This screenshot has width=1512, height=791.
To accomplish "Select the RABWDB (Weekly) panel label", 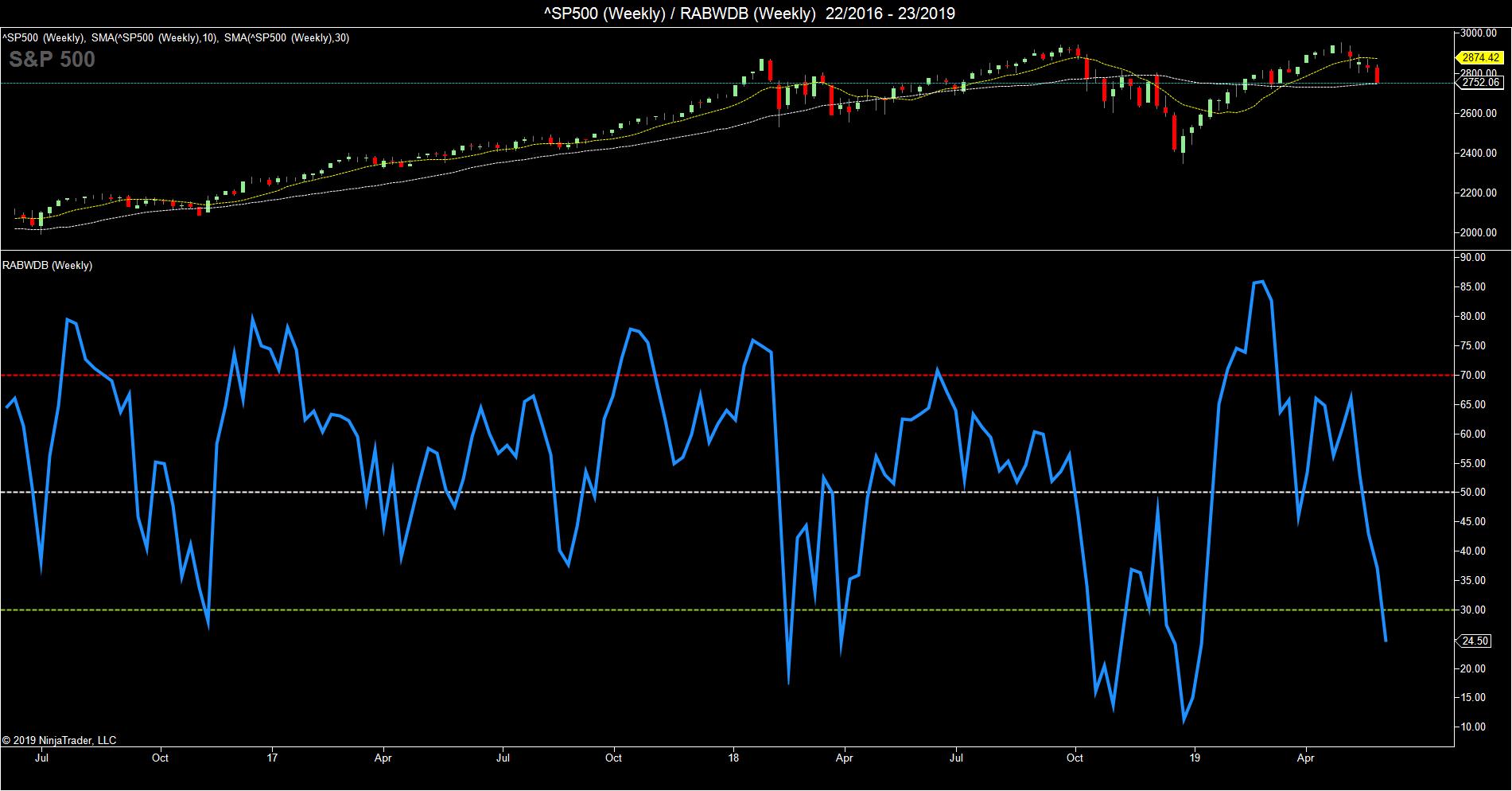I will pyautogui.click(x=48, y=266).
